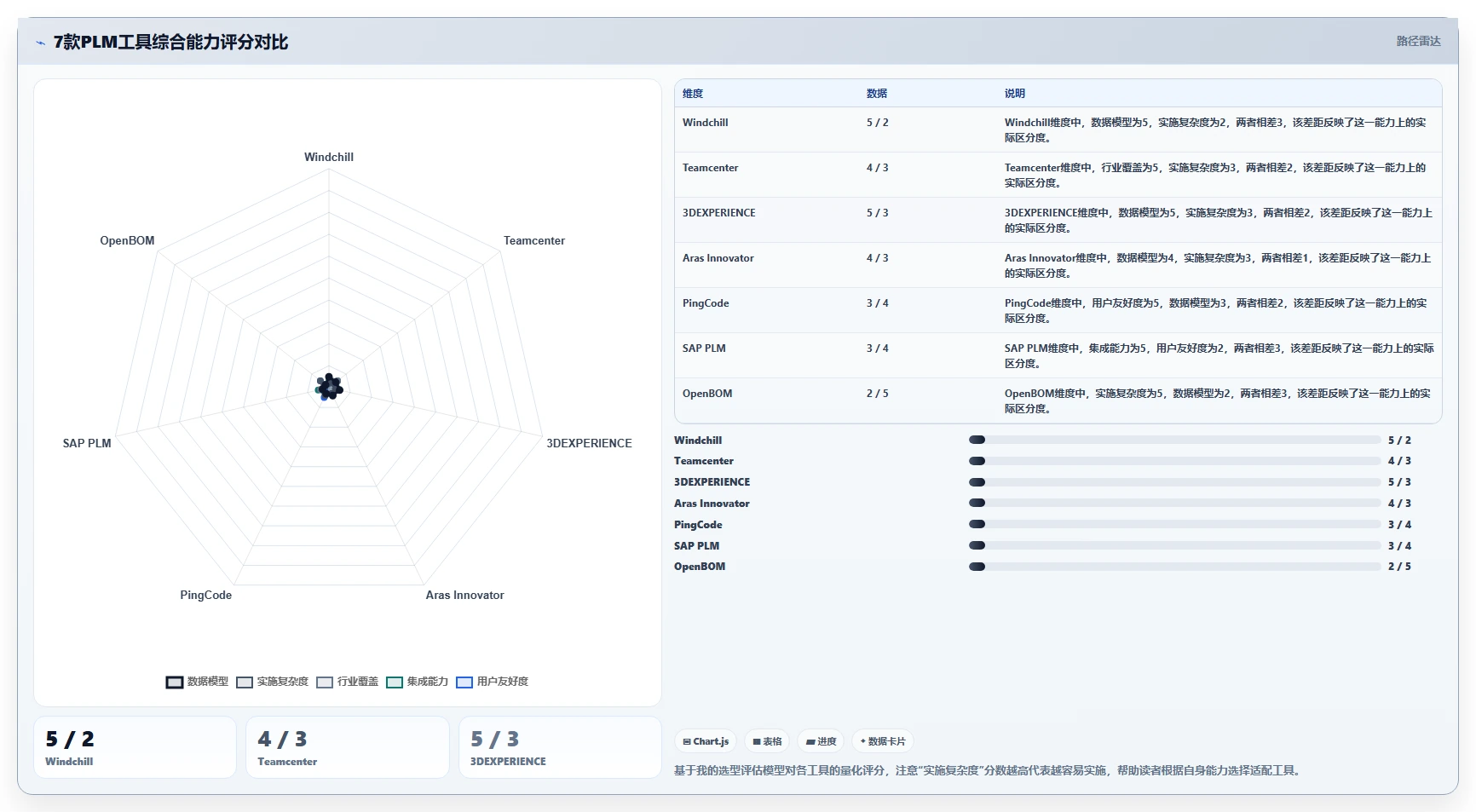Click the small icon before the dashboard title
1476x812 pixels.
(40, 43)
